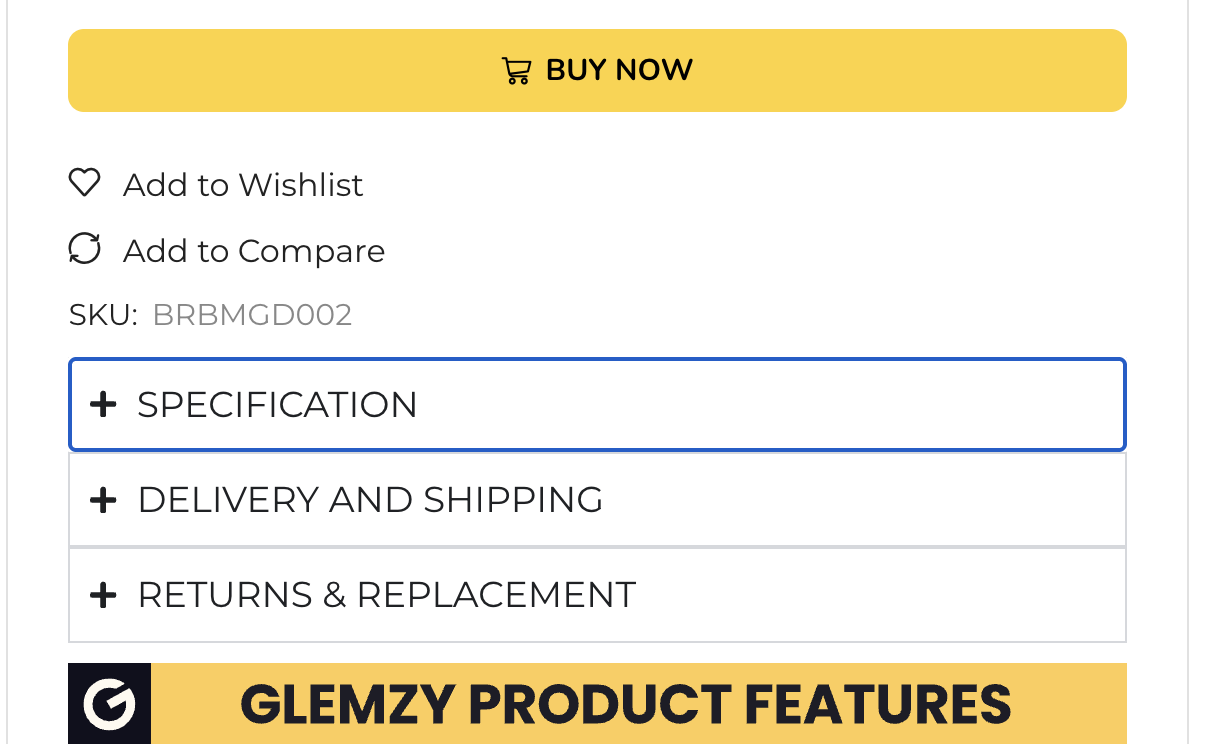
Task: Select the Add to Compare link
Action: pyautogui.click(x=254, y=250)
